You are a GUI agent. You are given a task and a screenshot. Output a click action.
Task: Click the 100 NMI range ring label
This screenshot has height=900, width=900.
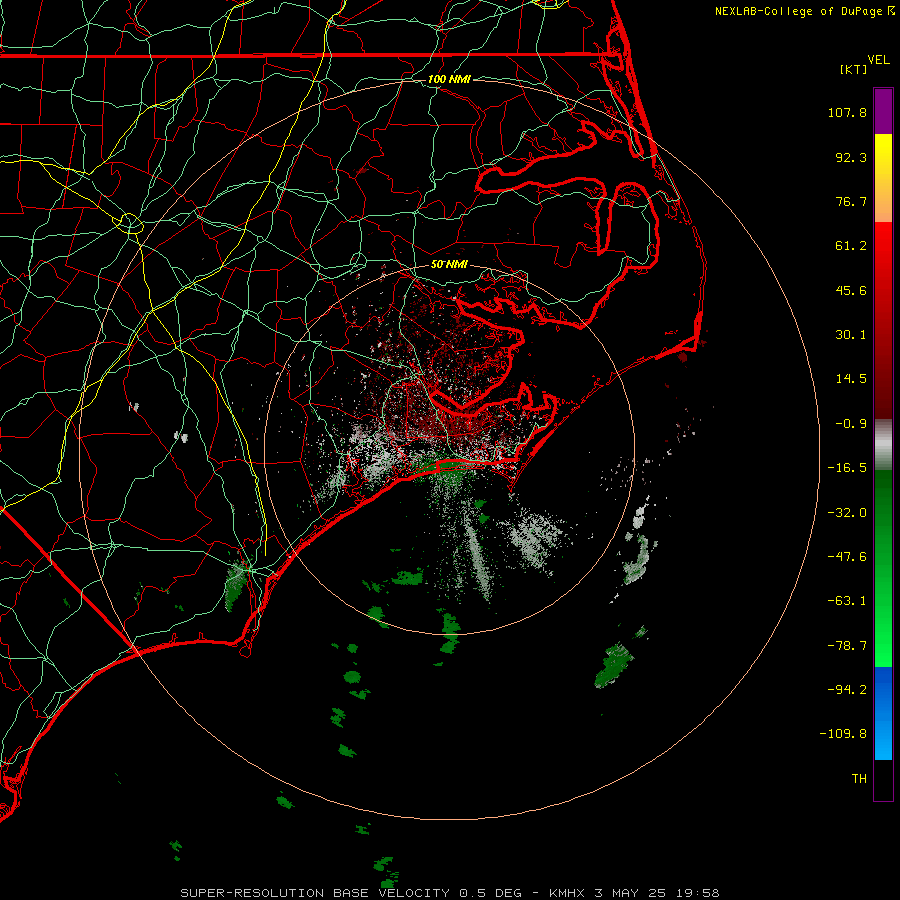pos(449,79)
